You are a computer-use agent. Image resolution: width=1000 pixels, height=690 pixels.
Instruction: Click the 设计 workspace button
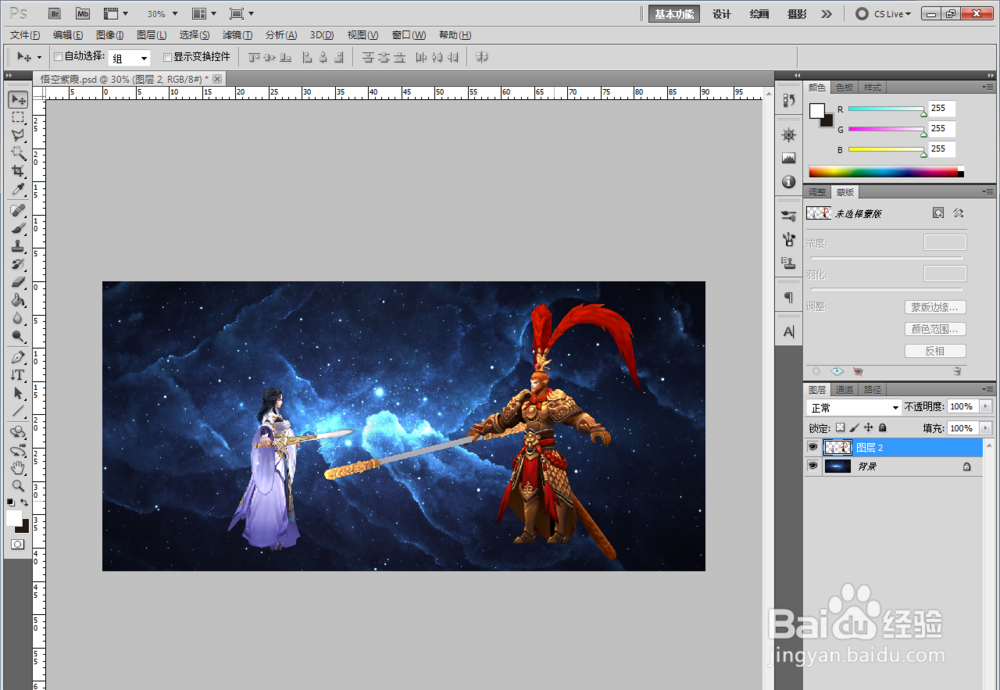(x=722, y=14)
